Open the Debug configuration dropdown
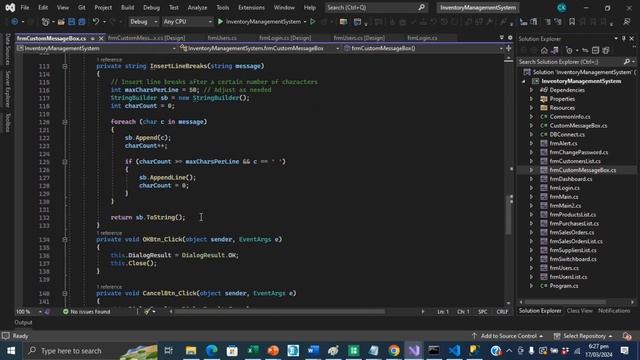 pos(144,22)
